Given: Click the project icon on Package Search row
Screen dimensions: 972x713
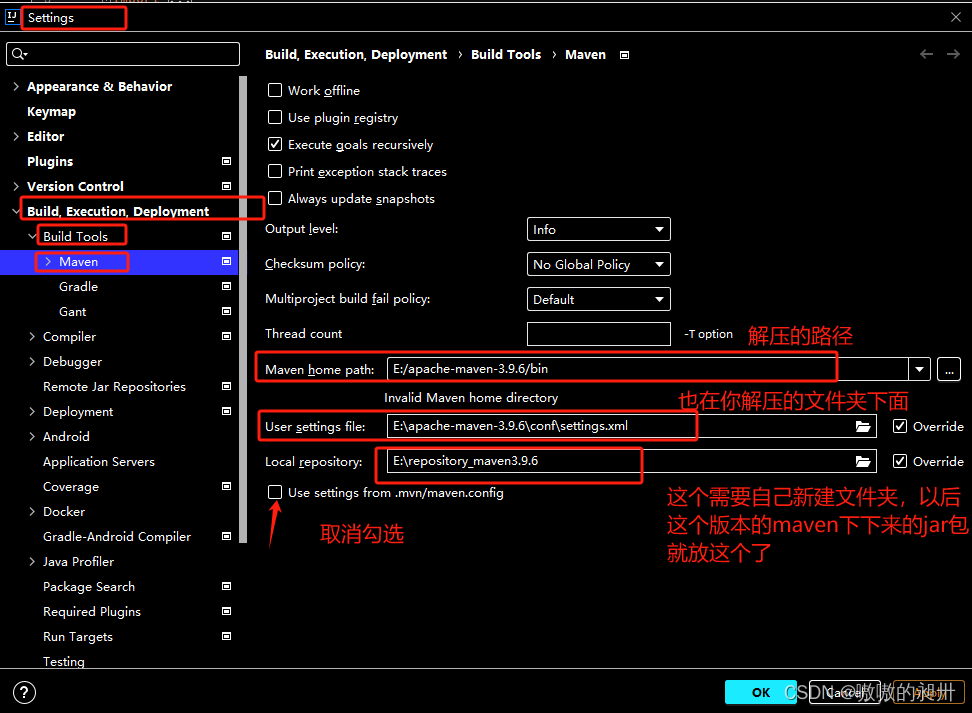Looking at the screenshot, I should [226, 586].
